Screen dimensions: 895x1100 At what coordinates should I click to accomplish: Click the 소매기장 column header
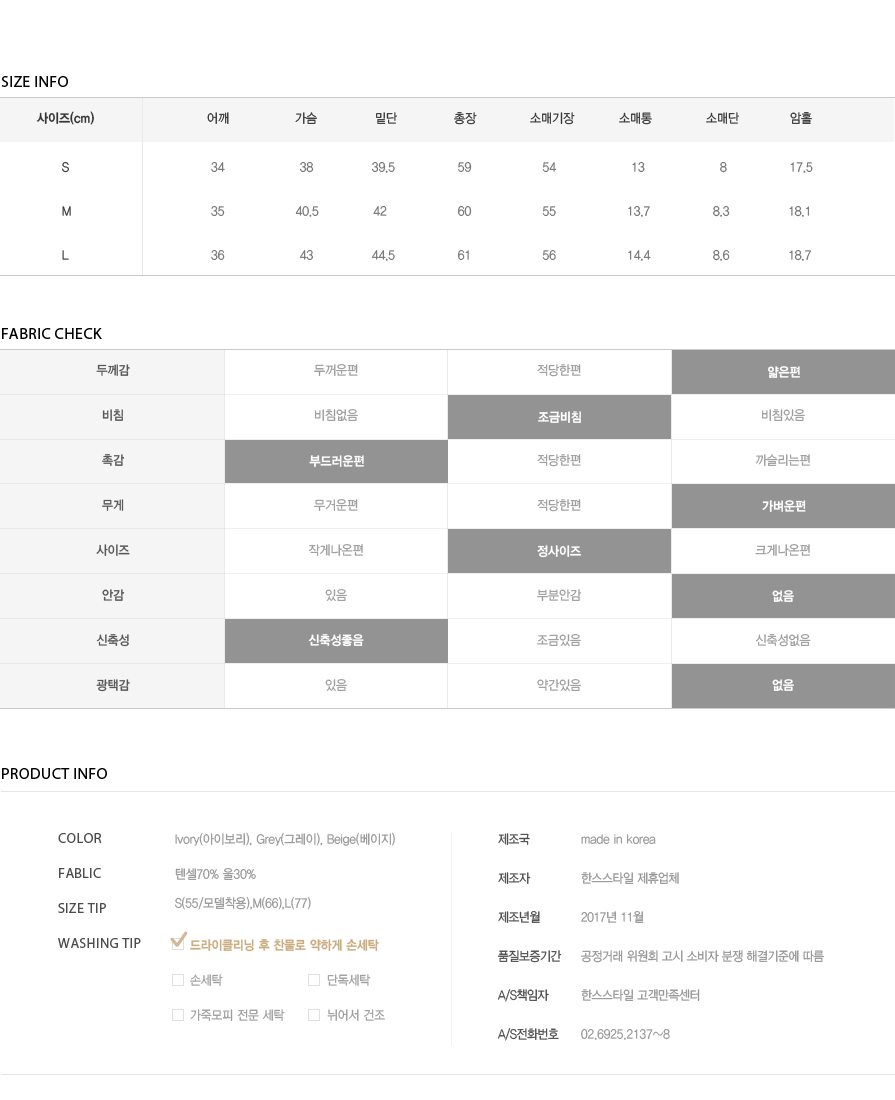tap(552, 119)
